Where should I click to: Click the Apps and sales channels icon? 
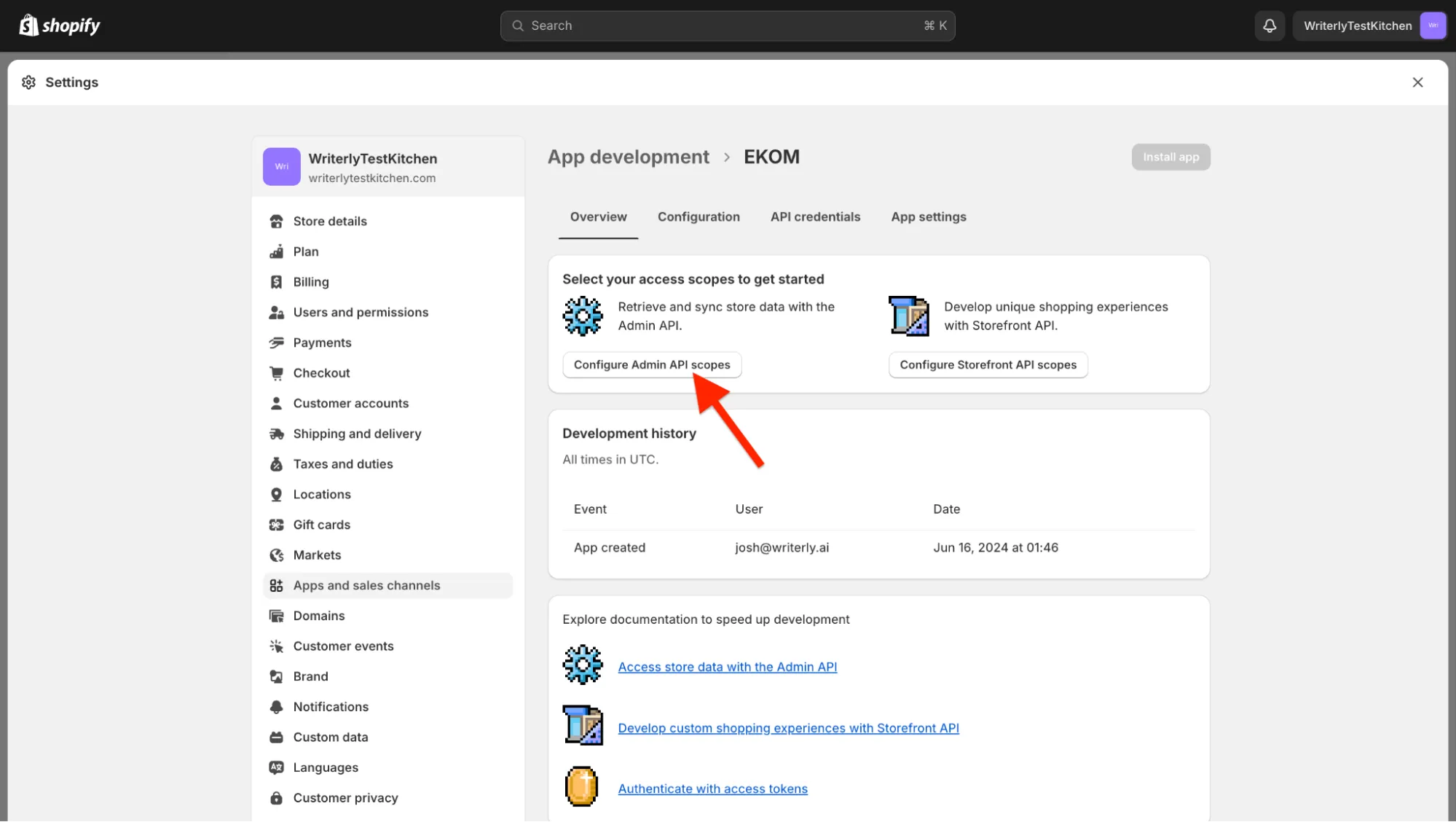[x=276, y=586]
